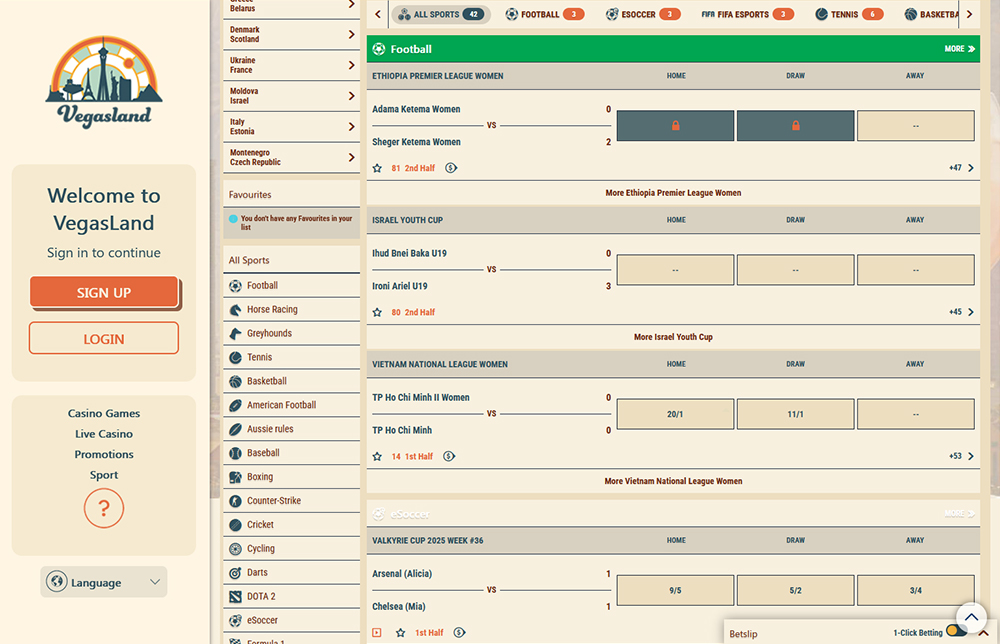Image resolution: width=1000 pixels, height=644 pixels.
Task: Open help via the question mark icon
Action: (104, 509)
